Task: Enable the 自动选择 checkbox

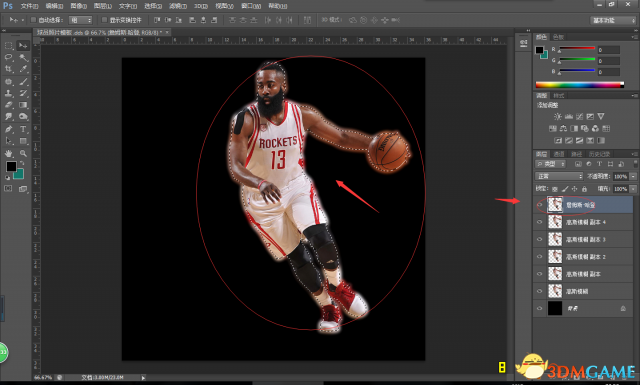Action: pyautogui.click(x=33, y=20)
